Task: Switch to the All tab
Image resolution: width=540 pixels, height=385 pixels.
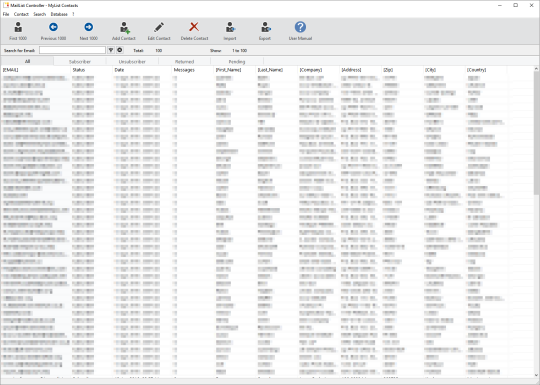Action: pyautogui.click(x=27, y=61)
